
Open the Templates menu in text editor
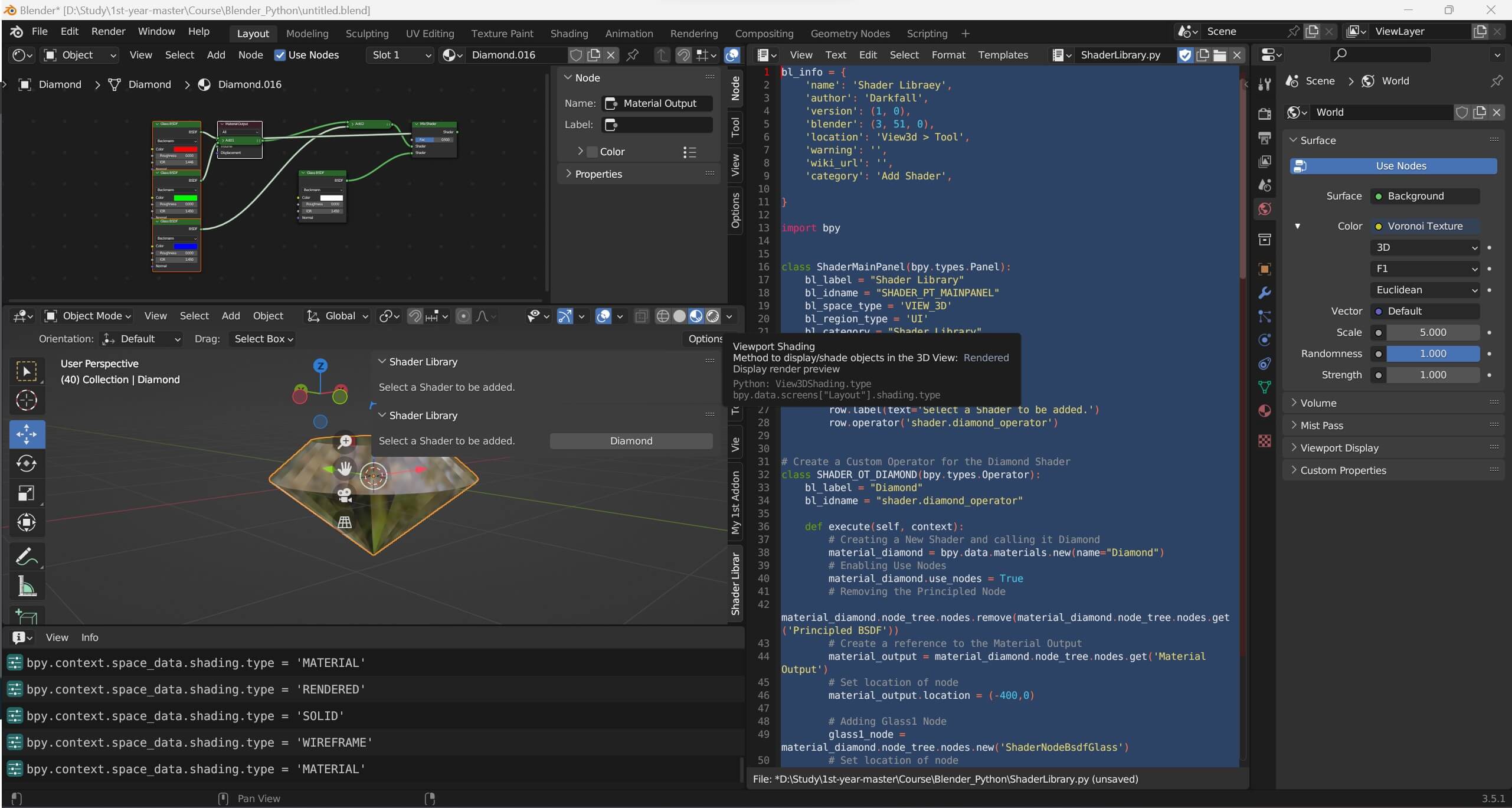pos(1003,55)
